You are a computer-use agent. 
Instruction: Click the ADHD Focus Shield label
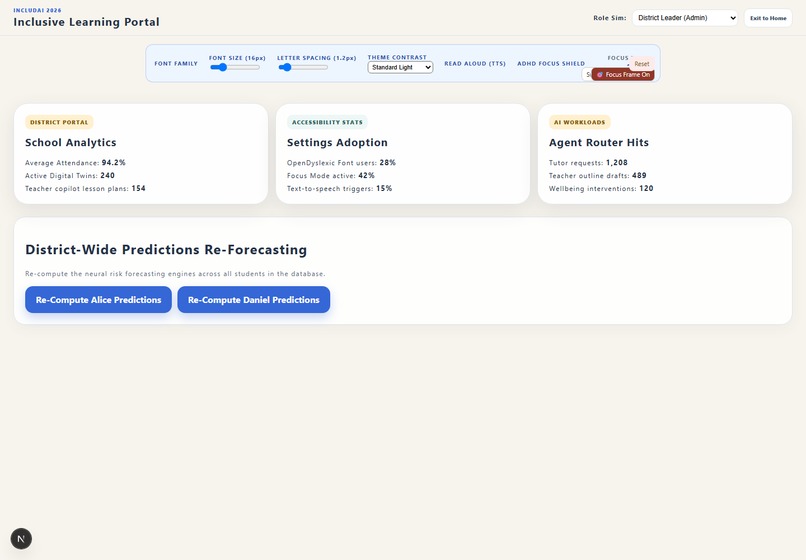[x=551, y=64]
